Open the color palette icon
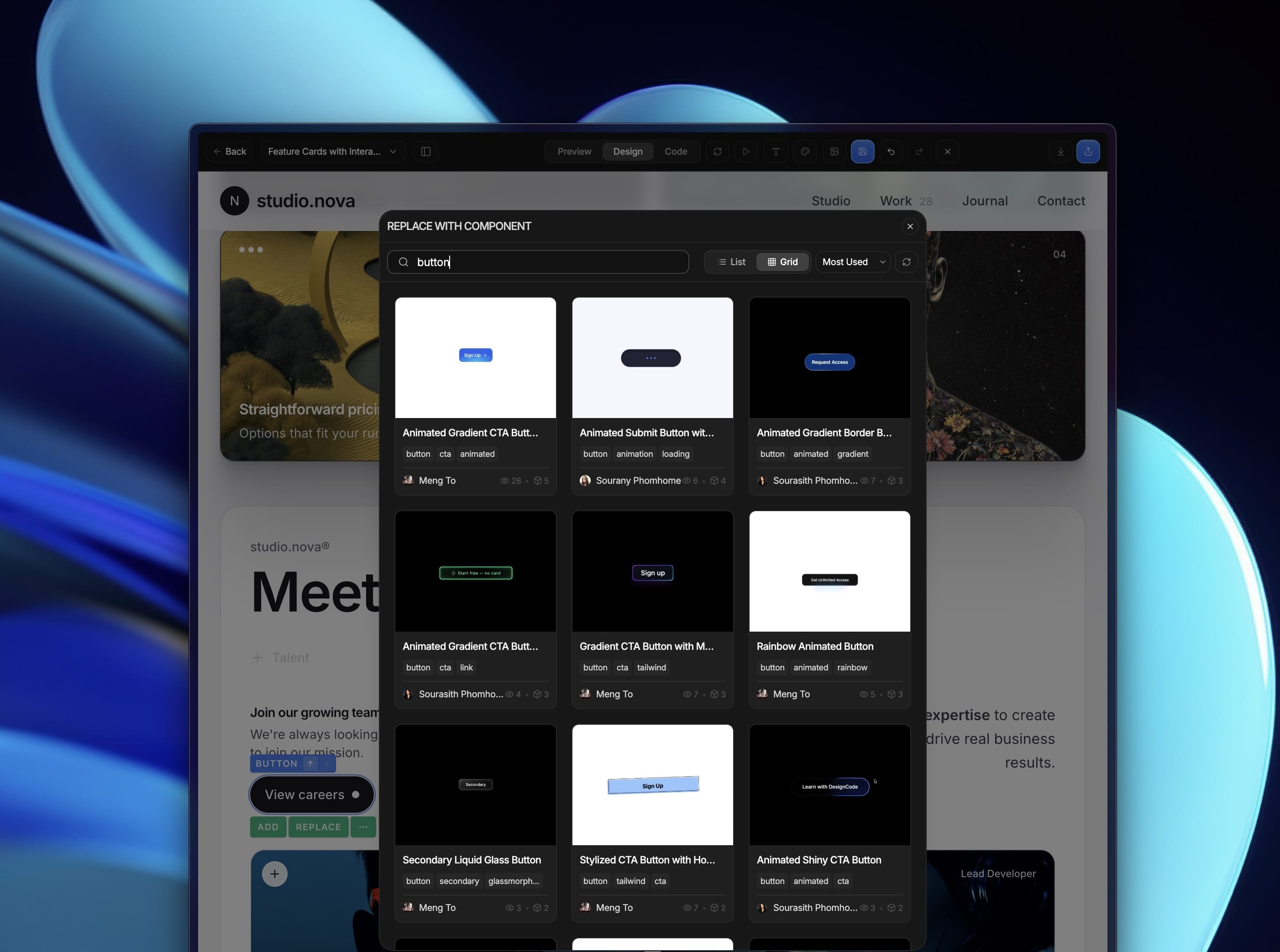The height and width of the screenshot is (952, 1280). pos(804,151)
